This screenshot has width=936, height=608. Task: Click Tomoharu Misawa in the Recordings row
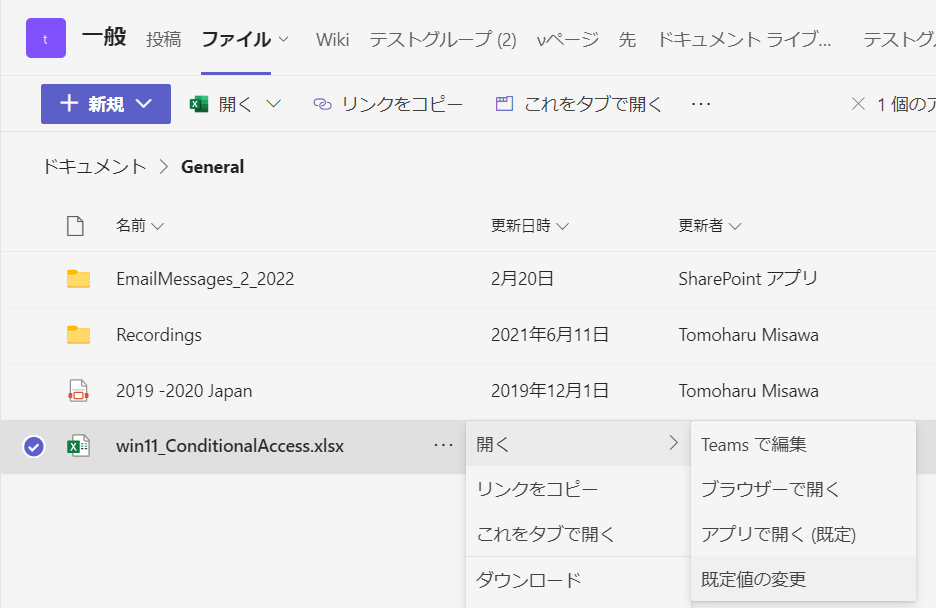tap(749, 335)
